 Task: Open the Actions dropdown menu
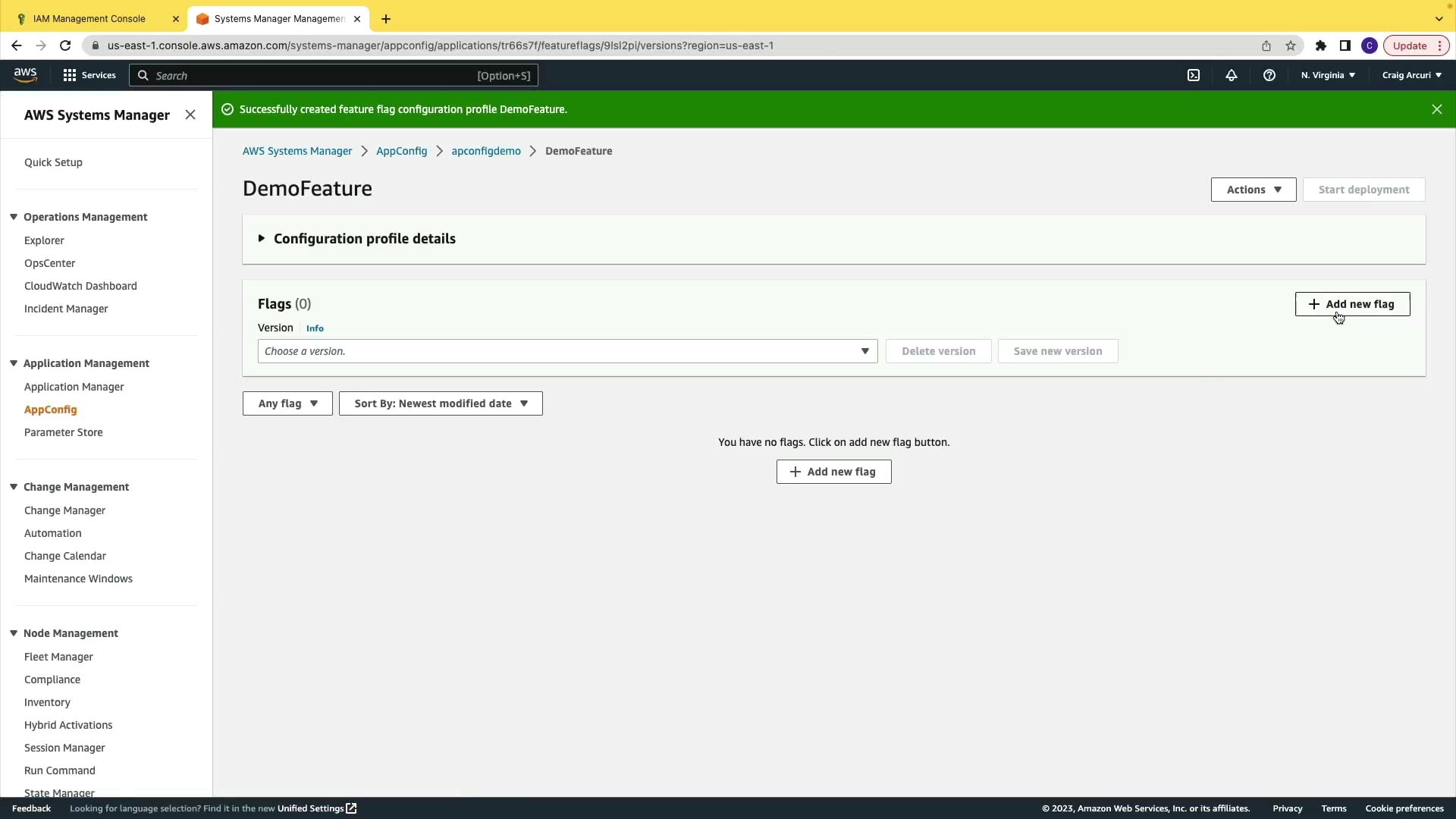click(1254, 190)
